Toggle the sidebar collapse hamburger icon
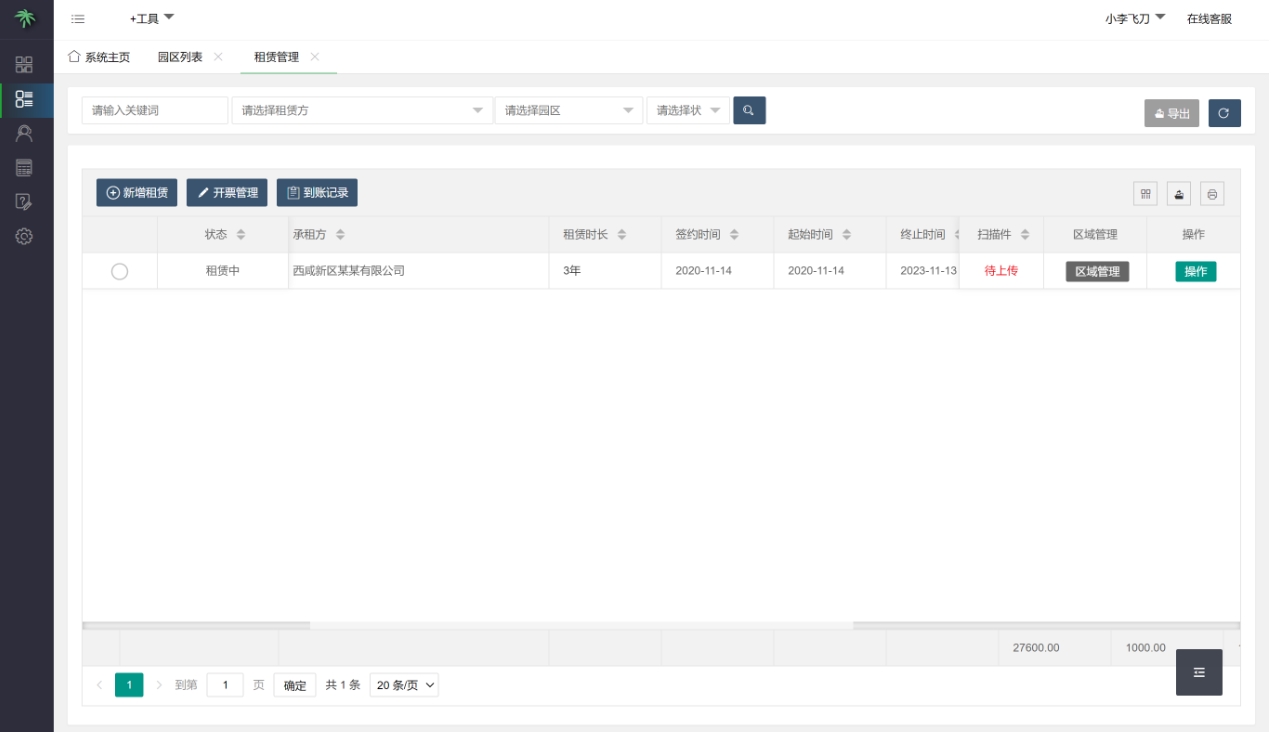This screenshot has width=1288, height=732. point(78,19)
